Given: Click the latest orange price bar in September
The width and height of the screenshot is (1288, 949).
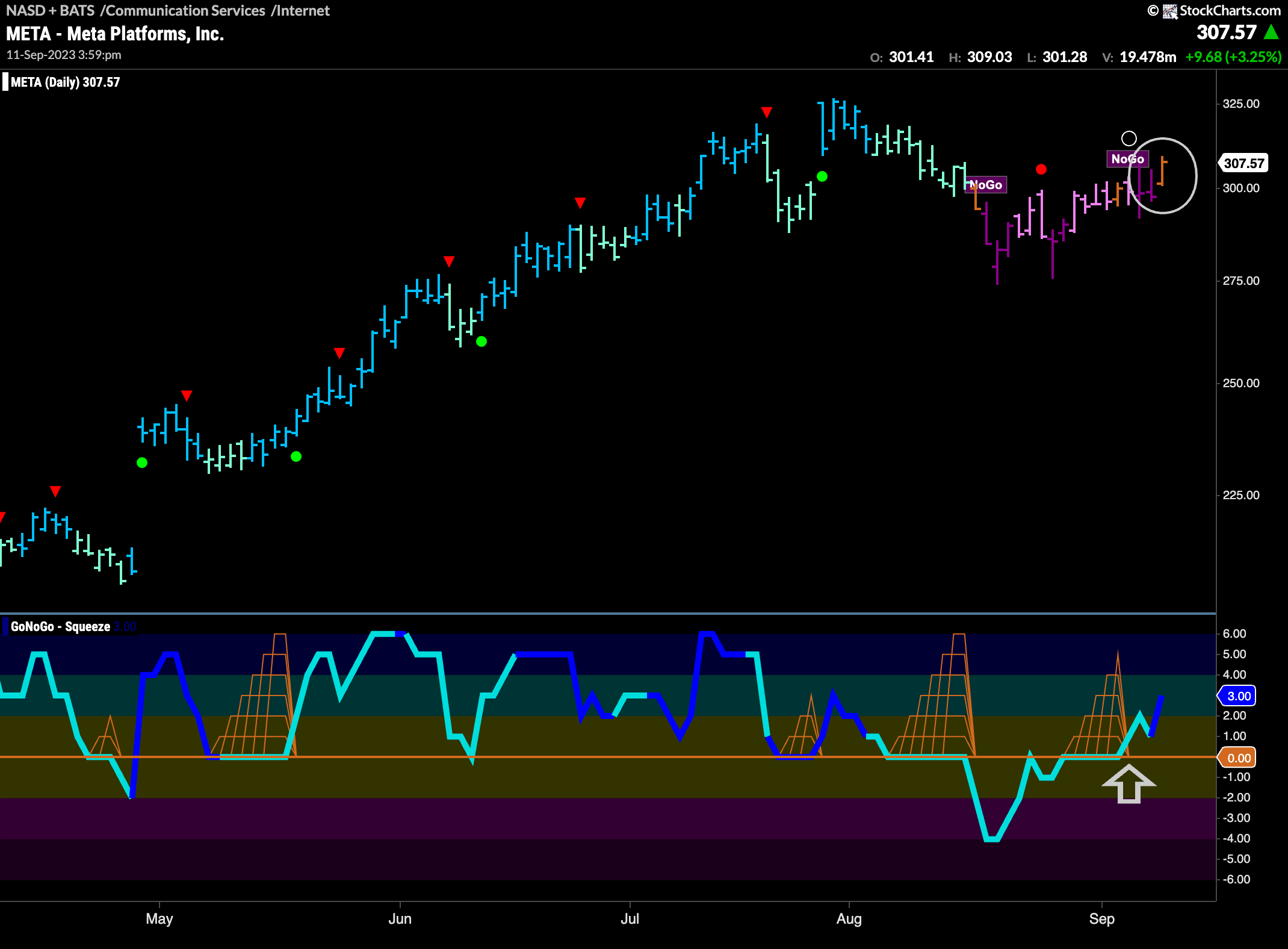Looking at the screenshot, I should point(1163,171).
